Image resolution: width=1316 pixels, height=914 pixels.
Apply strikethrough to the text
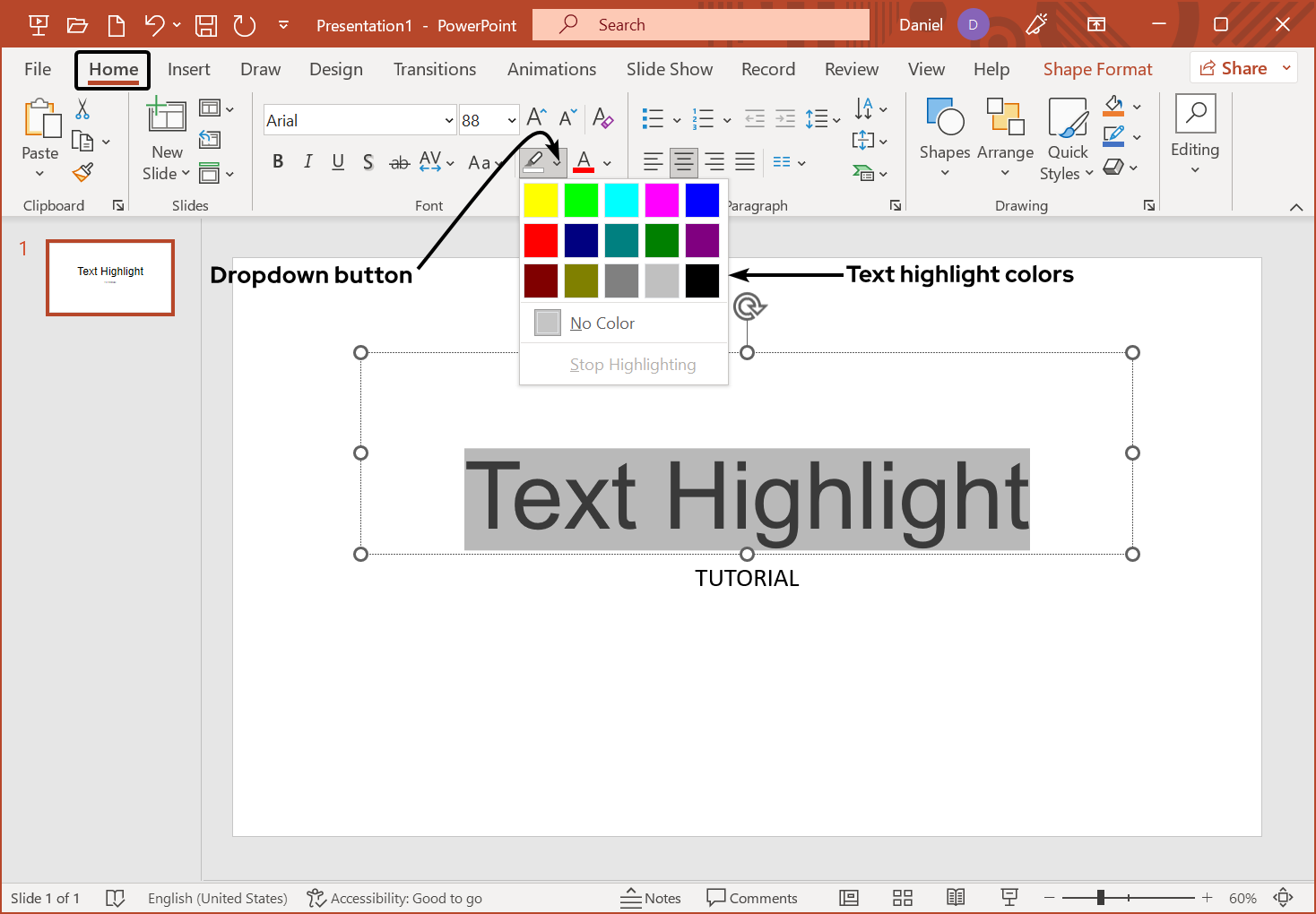[x=399, y=162]
